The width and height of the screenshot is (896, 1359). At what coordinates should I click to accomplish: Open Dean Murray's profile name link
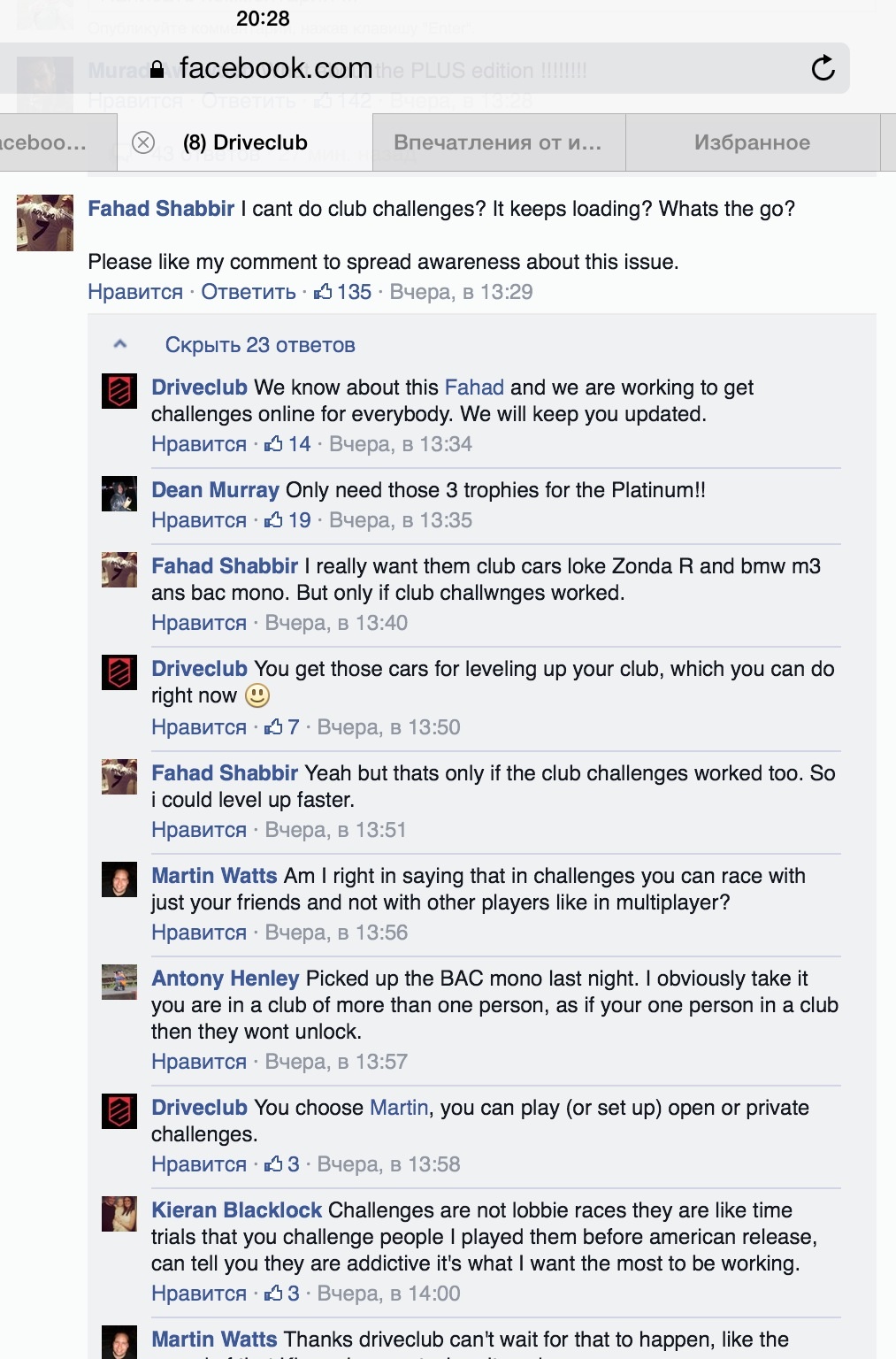pos(215,490)
